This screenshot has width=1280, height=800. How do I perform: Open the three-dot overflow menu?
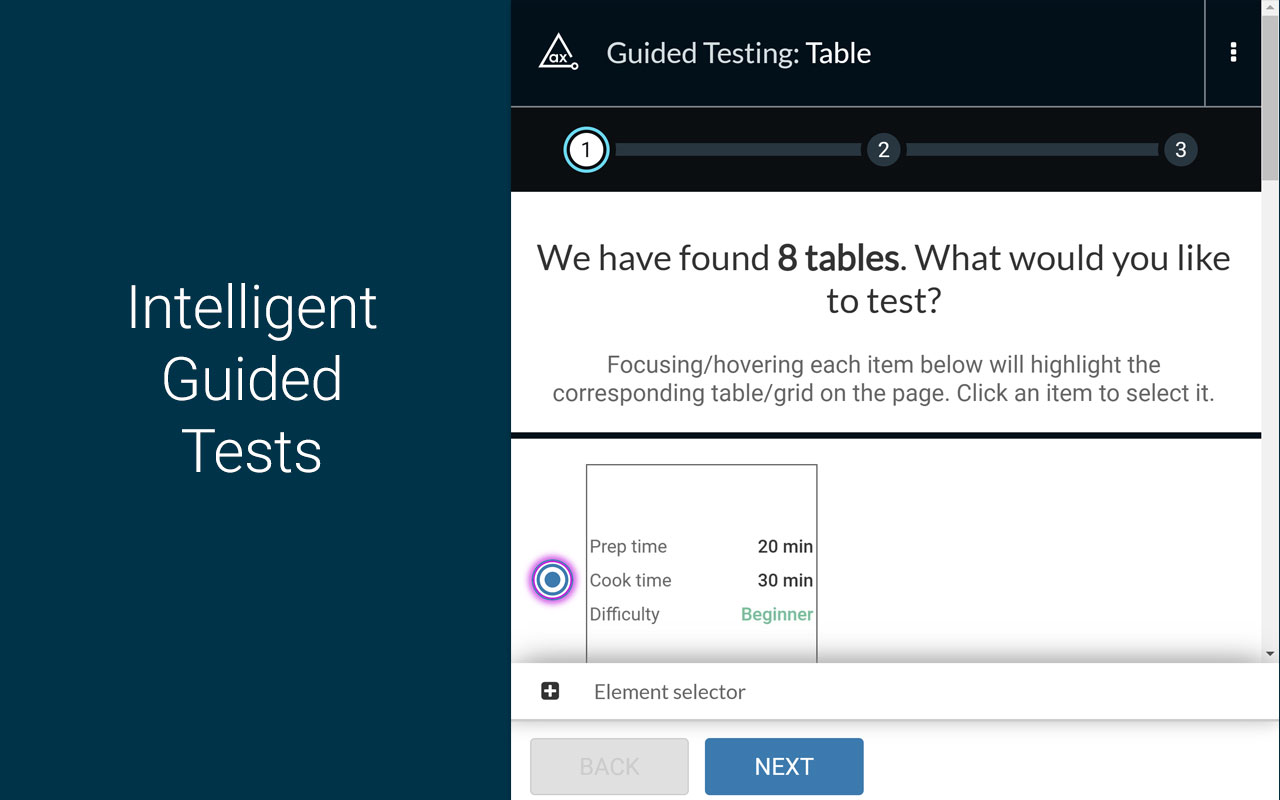click(x=1233, y=53)
